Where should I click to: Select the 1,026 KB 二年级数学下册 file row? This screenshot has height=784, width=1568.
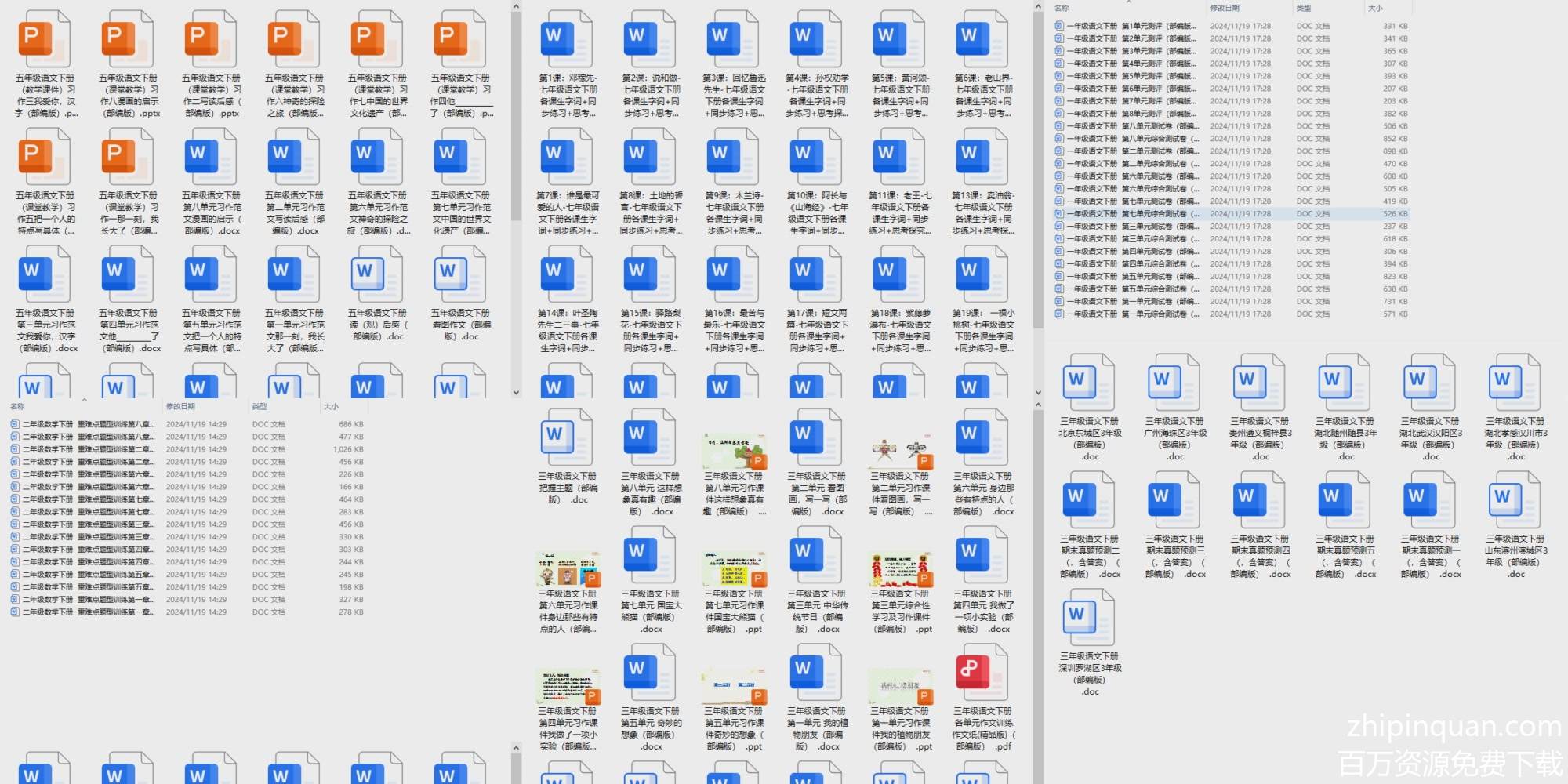86,449
